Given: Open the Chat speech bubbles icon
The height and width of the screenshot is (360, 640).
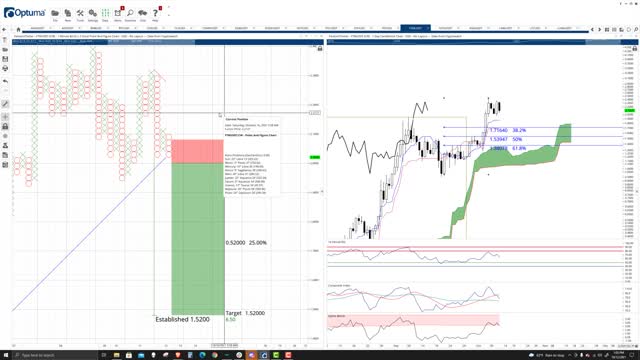Looking at the screenshot, I should (x=142, y=13).
